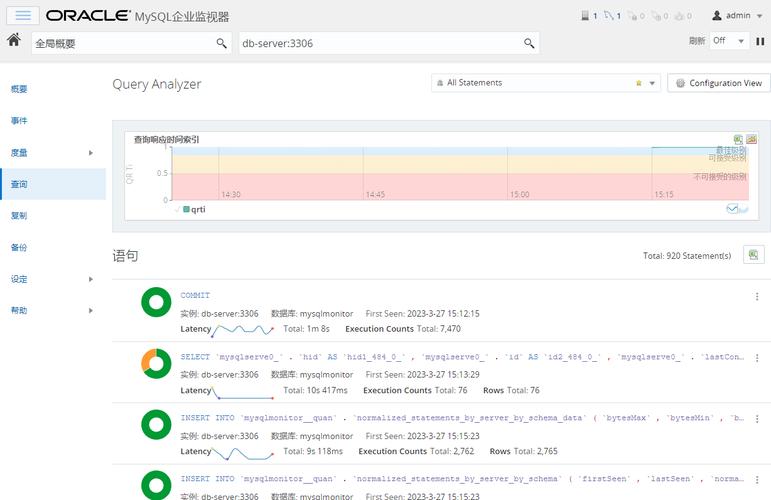
Task: Click the qrti legend color swatch
Action: (x=186, y=209)
